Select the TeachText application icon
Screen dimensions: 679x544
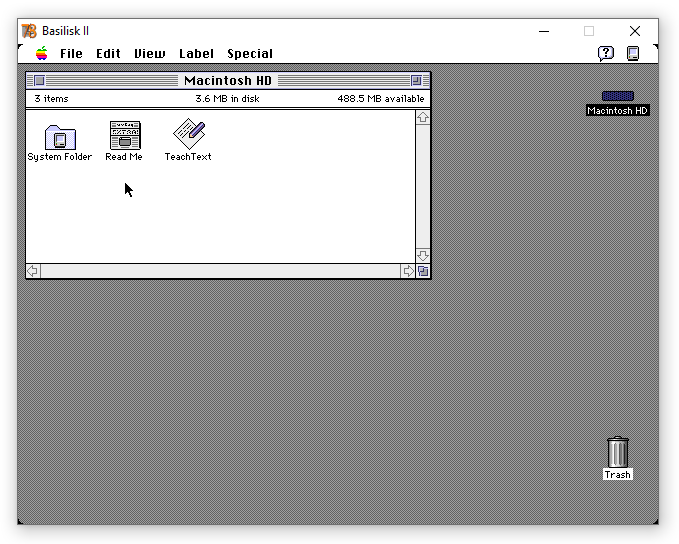click(x=189, y=134)
